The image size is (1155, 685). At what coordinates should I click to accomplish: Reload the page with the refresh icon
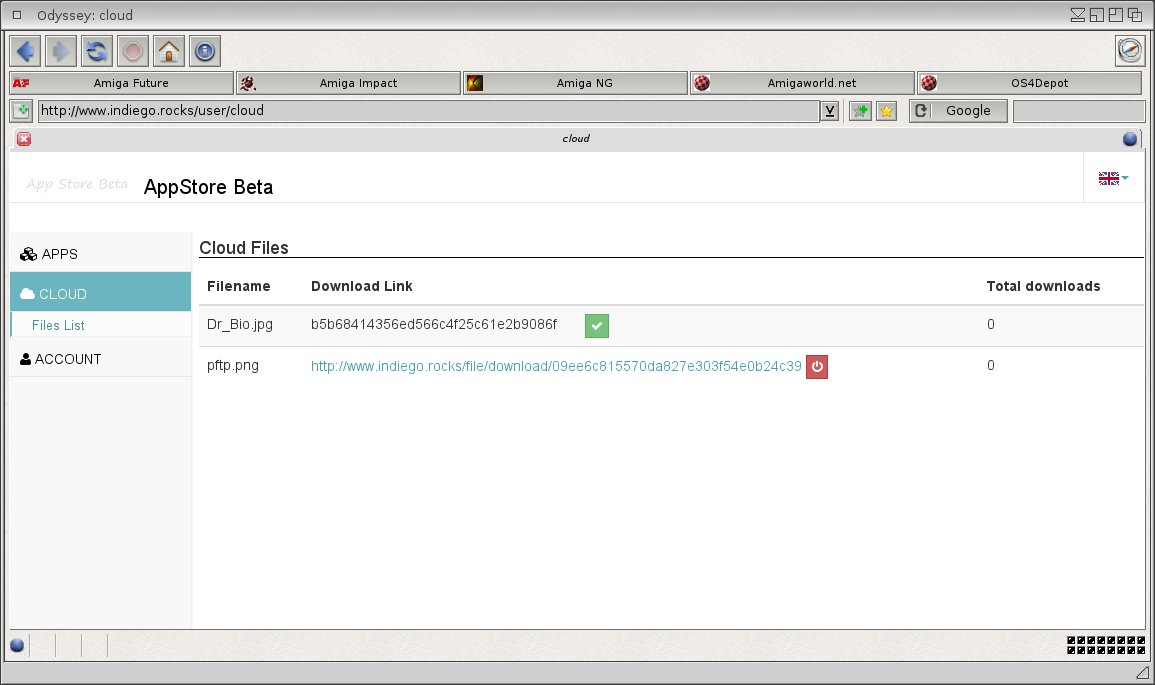point(97,52)
